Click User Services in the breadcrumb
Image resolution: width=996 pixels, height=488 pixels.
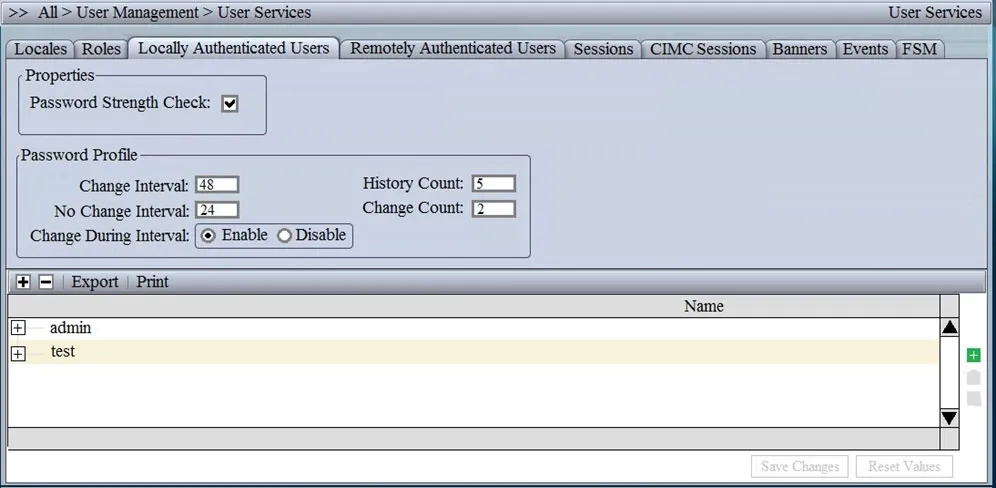click(264, 12)
